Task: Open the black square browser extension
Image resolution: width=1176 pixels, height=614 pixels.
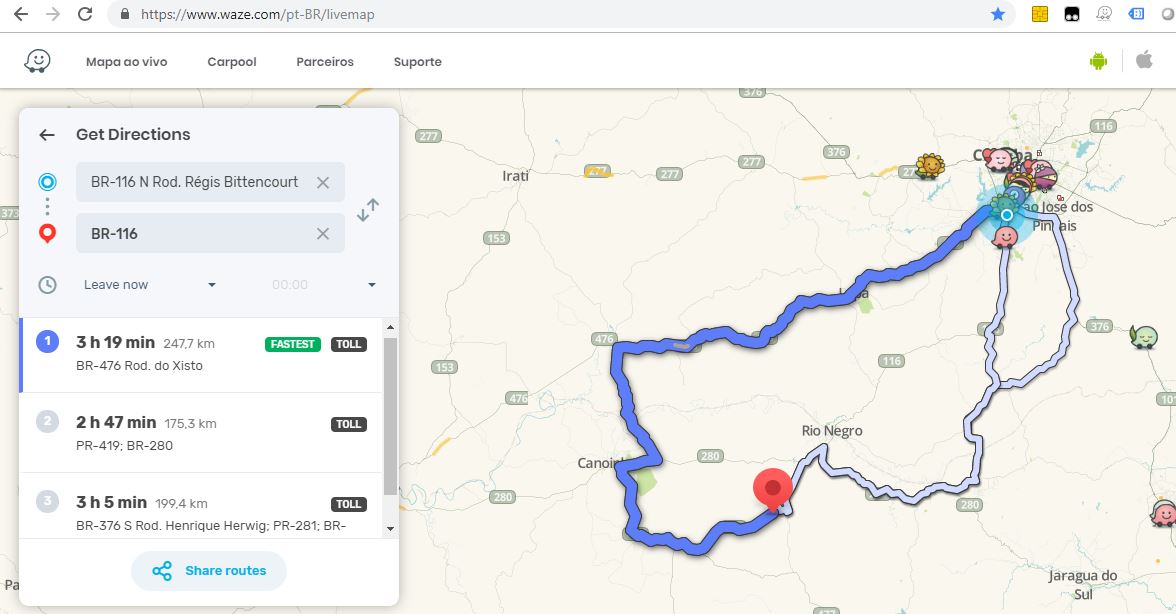Action: click(x=1072, y=13)
